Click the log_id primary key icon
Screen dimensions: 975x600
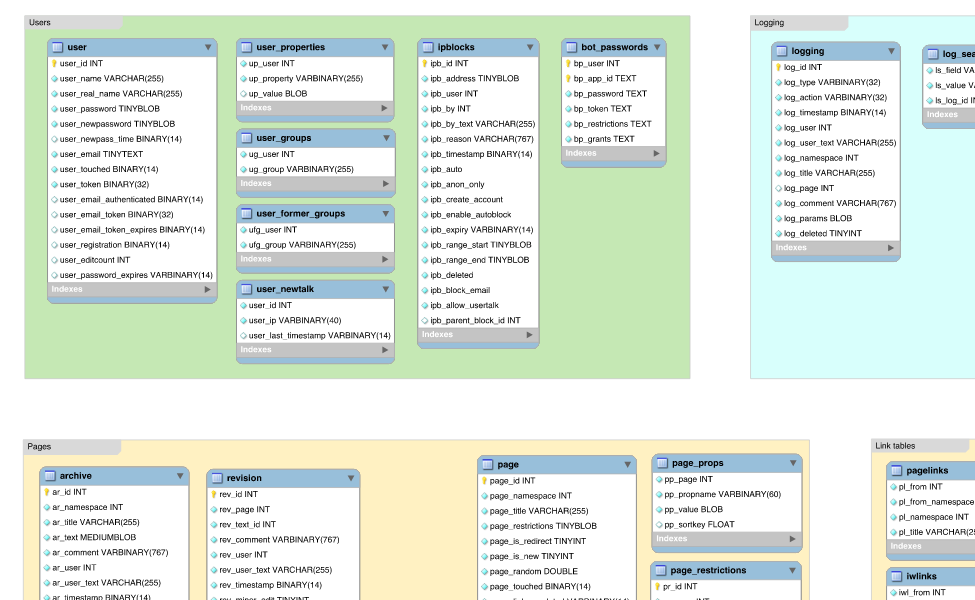coord(779,67)
